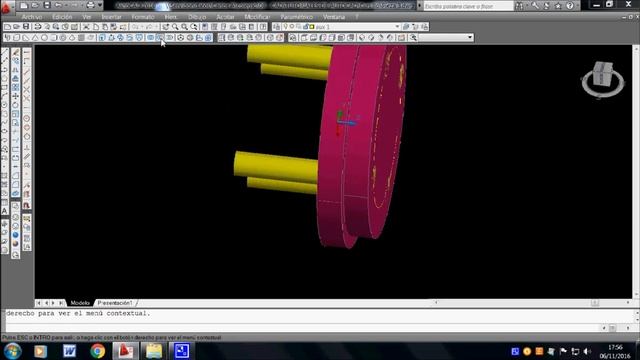Click the horizontal scrollbar below the viewport
This screenshot has height=360, width=640.
pyautogui.click(x=532, y=303)
